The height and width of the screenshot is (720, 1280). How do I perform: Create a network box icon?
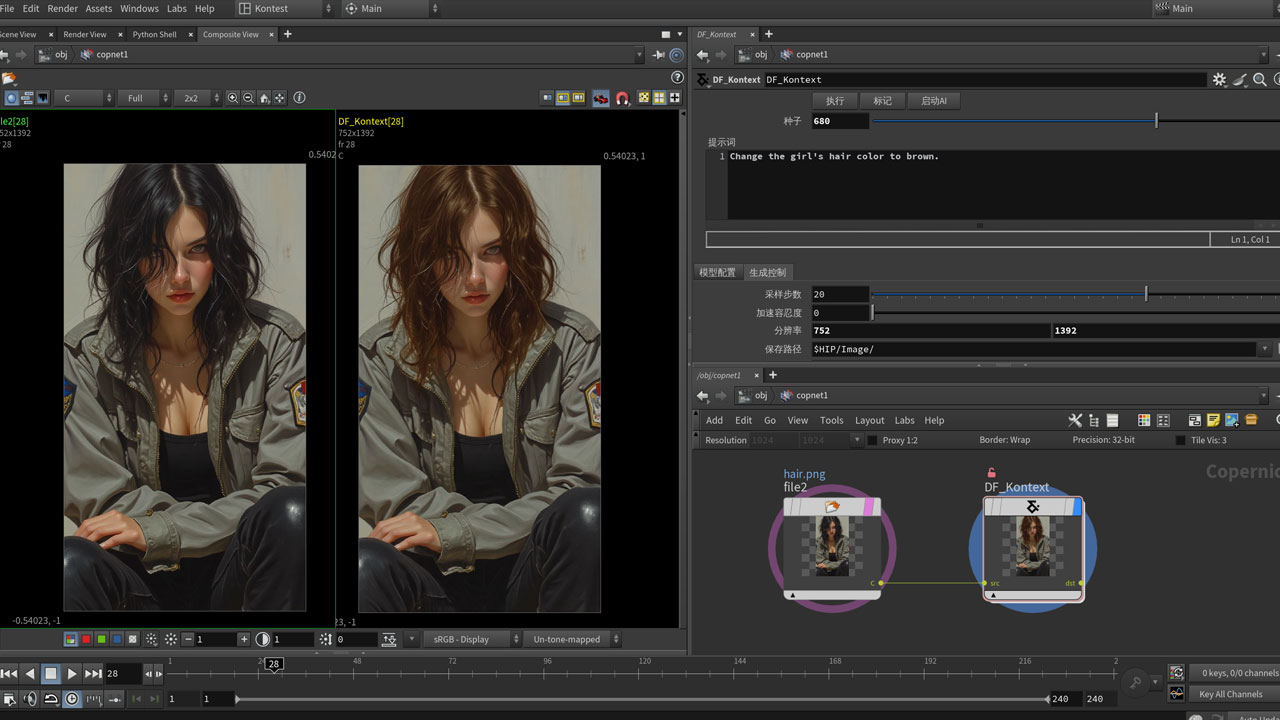coord(1194,420)
